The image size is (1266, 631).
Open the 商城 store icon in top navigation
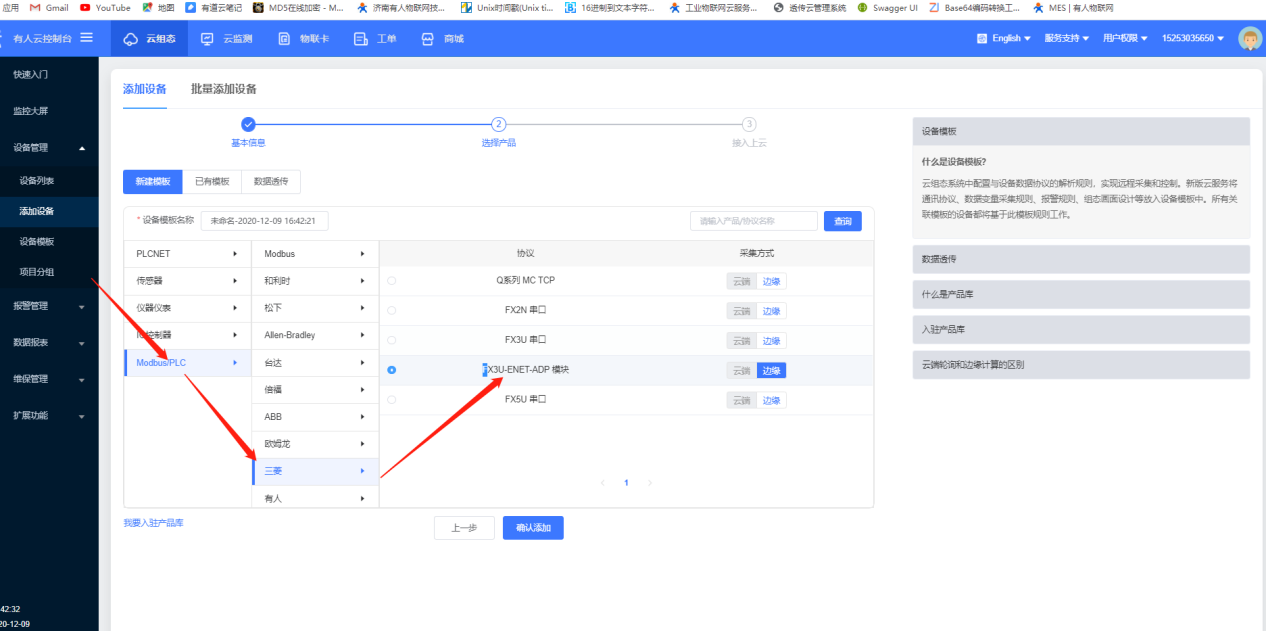point(428,39)
